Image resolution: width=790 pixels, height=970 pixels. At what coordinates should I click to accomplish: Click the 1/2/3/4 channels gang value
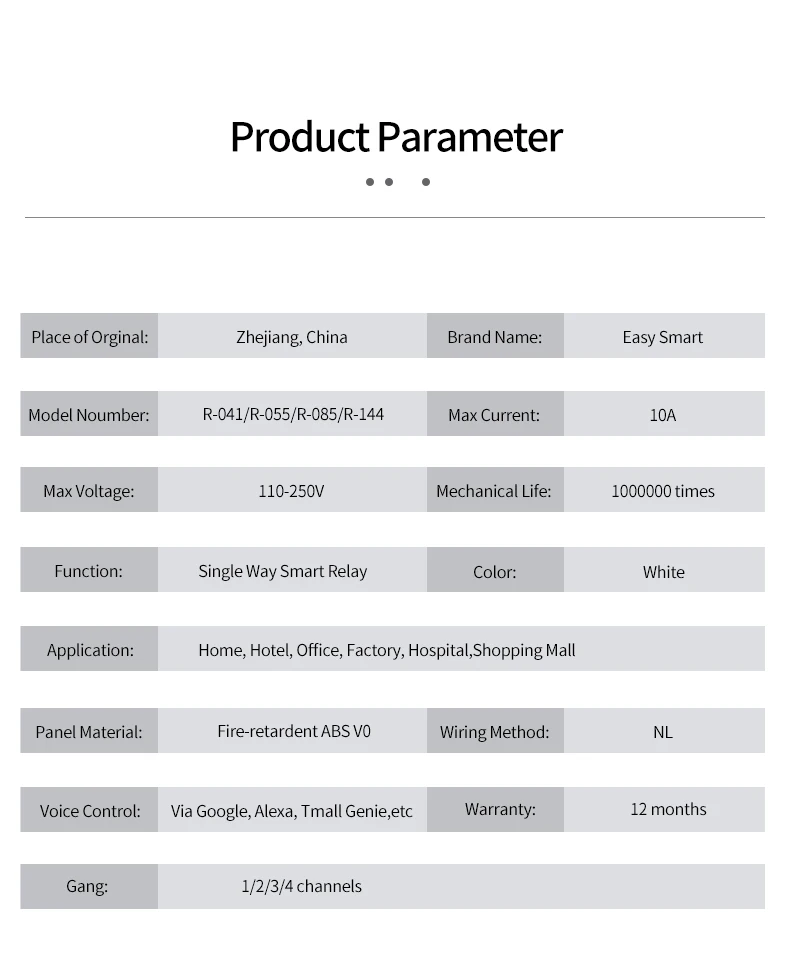pyautogui.click(x=301, y=886)
